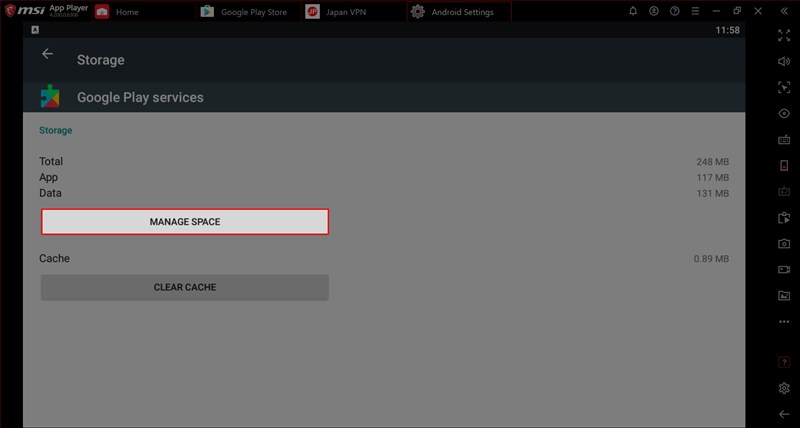This screenshot has height=428, width=800.
Task: Select the Android Settings tab
Action: coord(459,12)
